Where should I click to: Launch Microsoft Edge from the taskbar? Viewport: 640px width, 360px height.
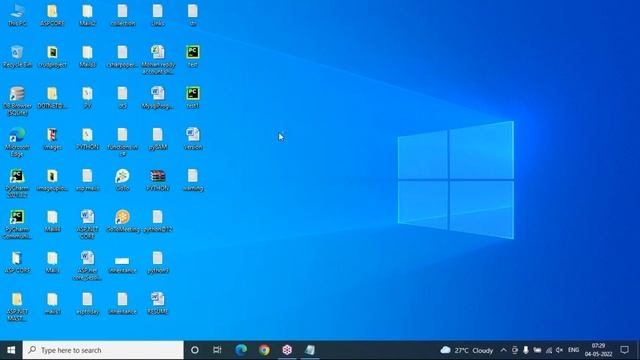point(241,350)
